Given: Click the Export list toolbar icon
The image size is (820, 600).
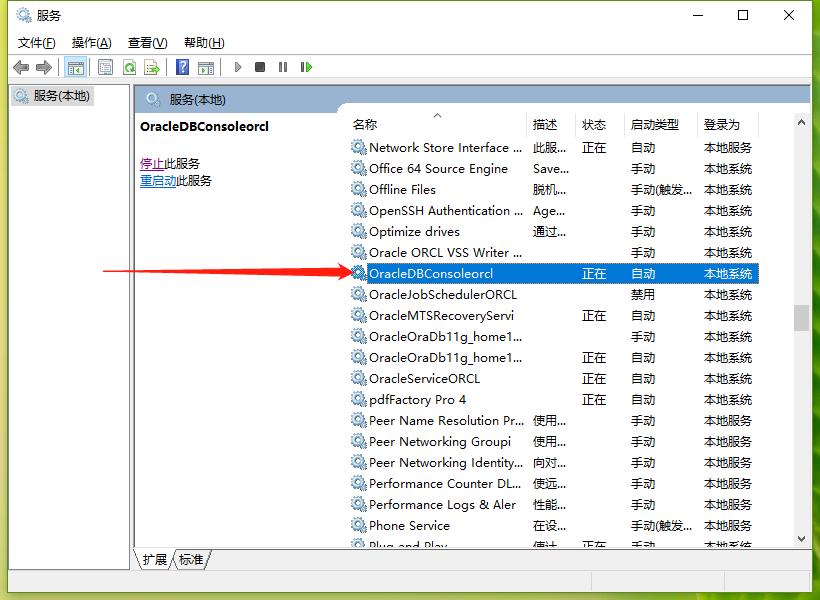Looking at the screenshot, I should point(153,66).
